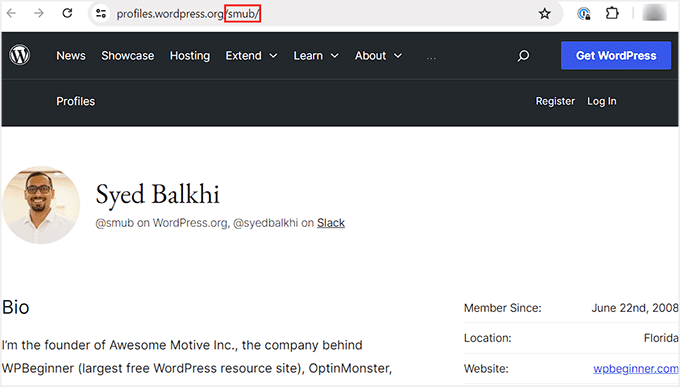Image resolution: width=680 pixels, height=387 pixels.
Task: Open the Showcase menu item
Action: pyautogui.click(x=128, y=56)
